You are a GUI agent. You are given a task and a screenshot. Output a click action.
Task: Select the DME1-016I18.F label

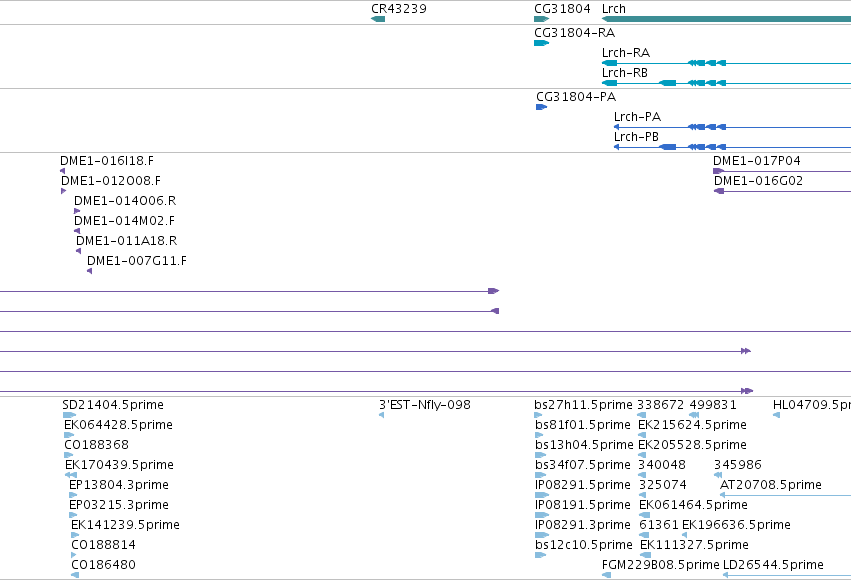107,161
